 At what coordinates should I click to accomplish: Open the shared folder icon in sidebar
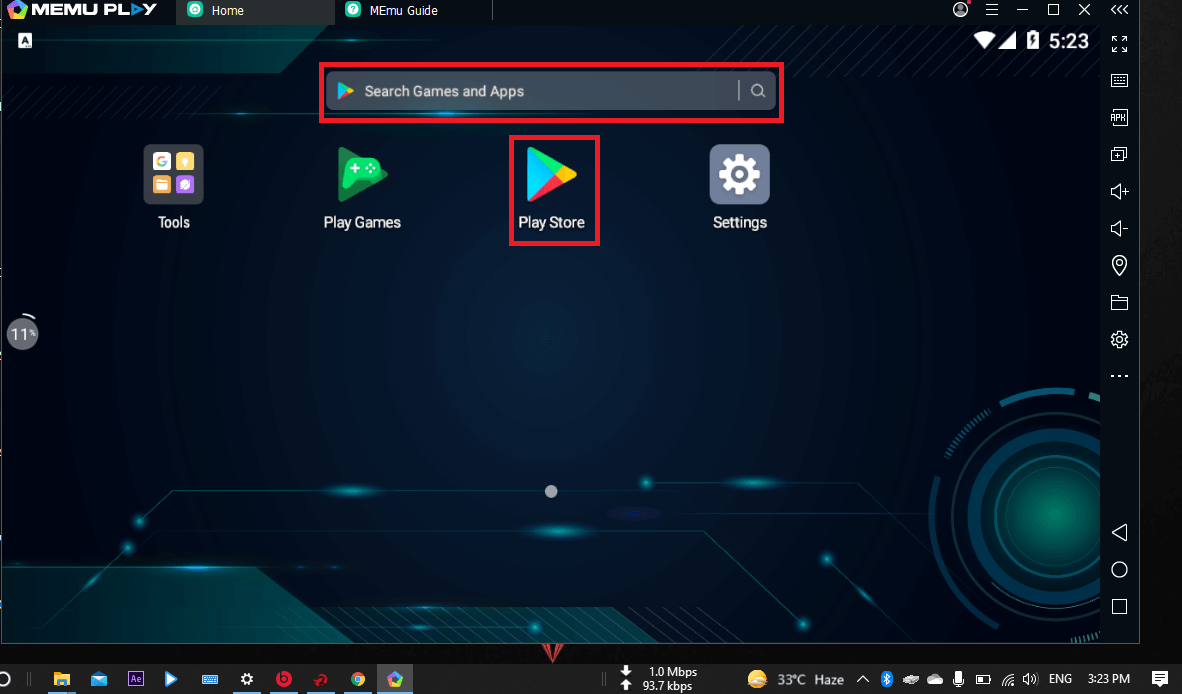[1119, 302]
